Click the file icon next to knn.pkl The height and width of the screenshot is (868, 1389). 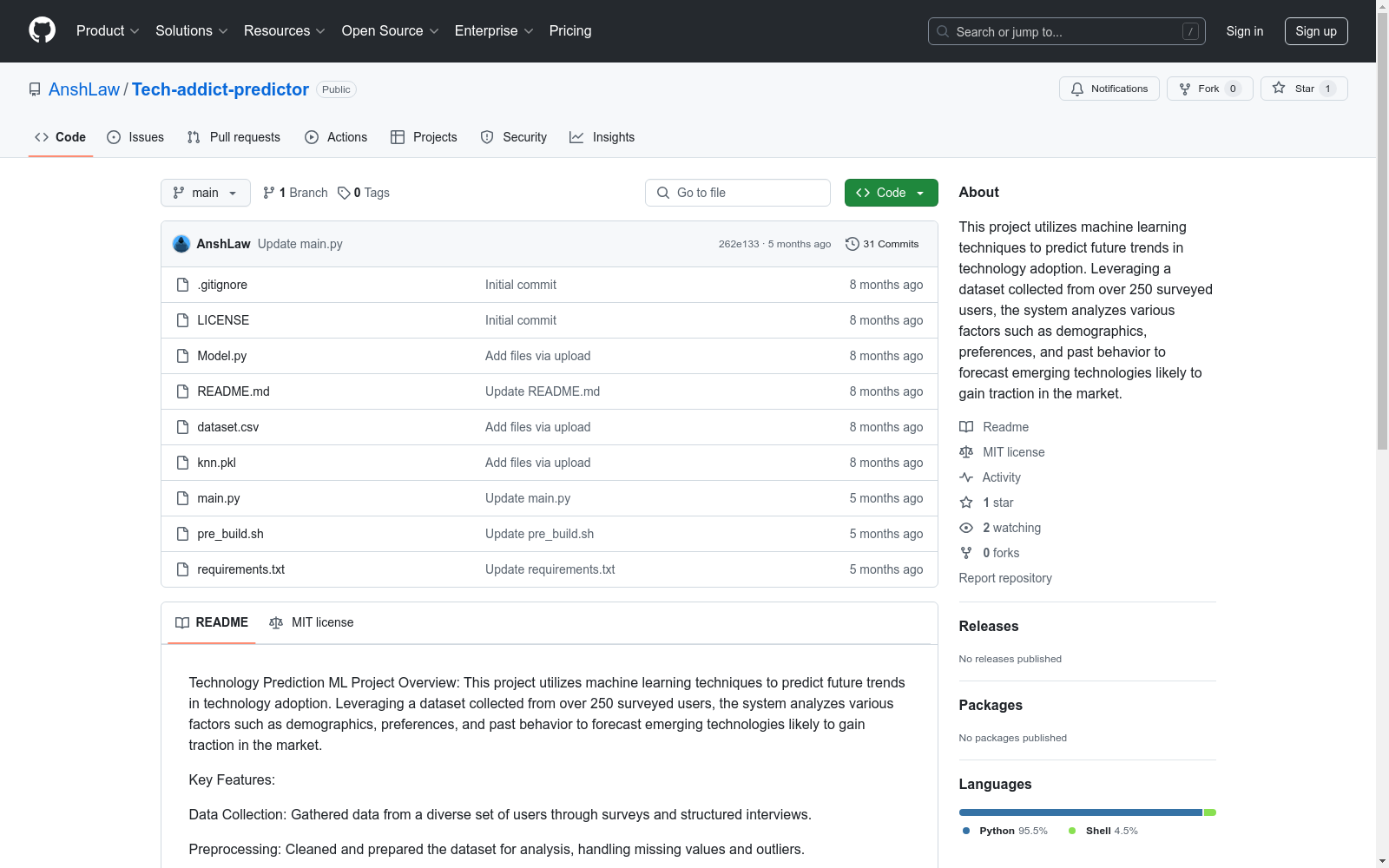182,463
